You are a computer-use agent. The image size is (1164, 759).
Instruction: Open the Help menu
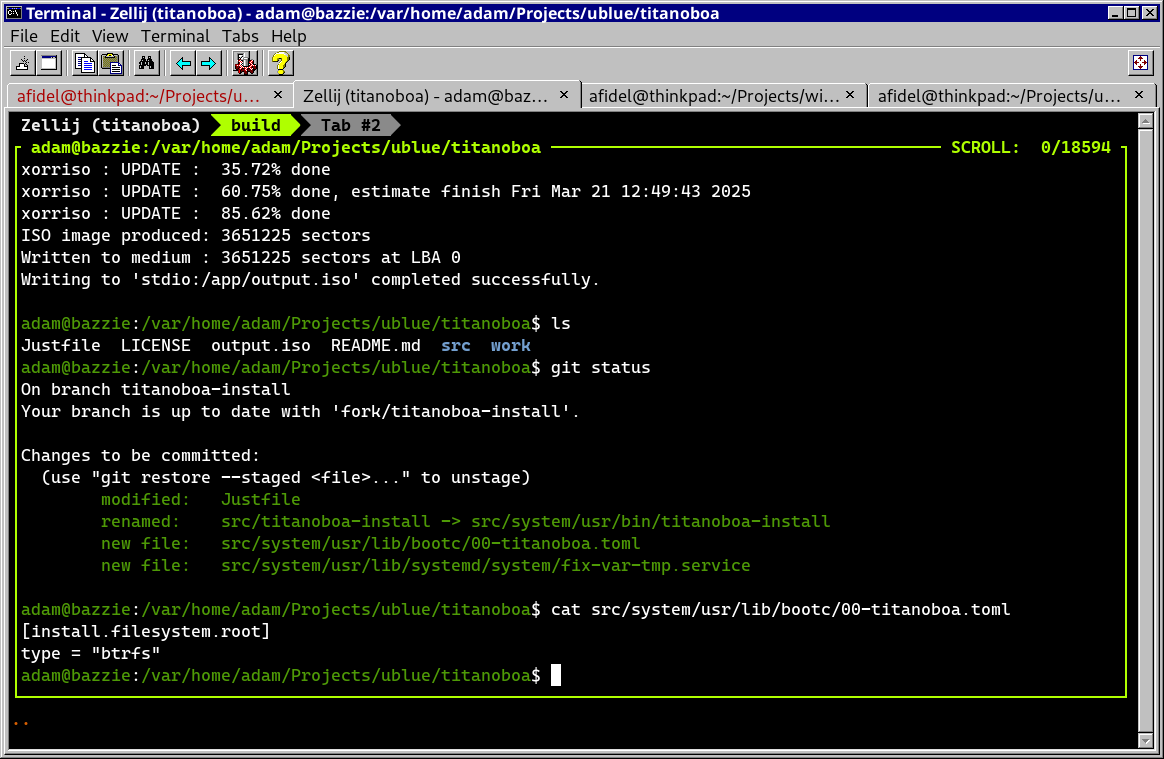click(x=288, y=36)
